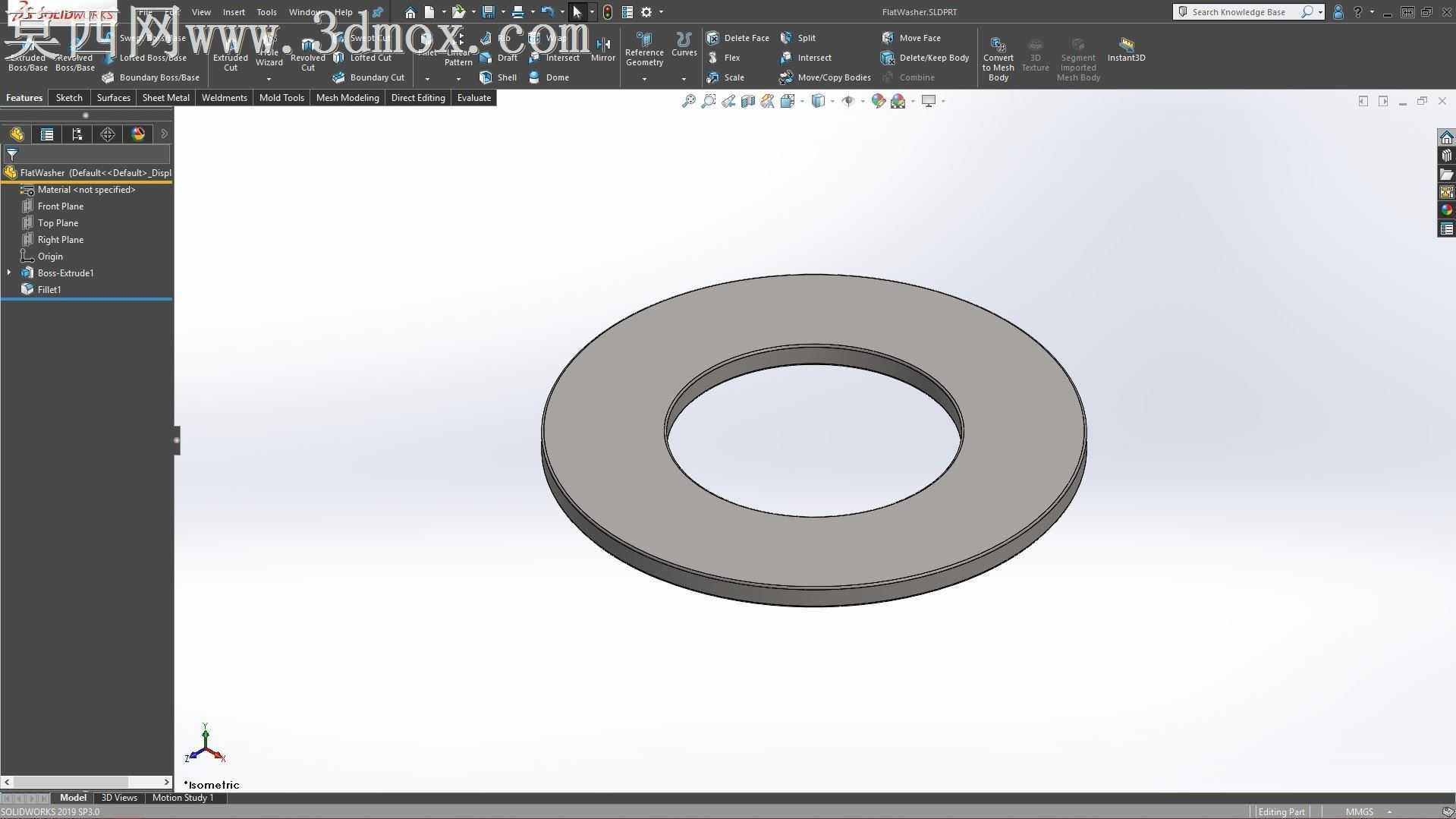This screenshot has height=819, width=1456.
Task: Open the View menu
Action: point(201,12)
